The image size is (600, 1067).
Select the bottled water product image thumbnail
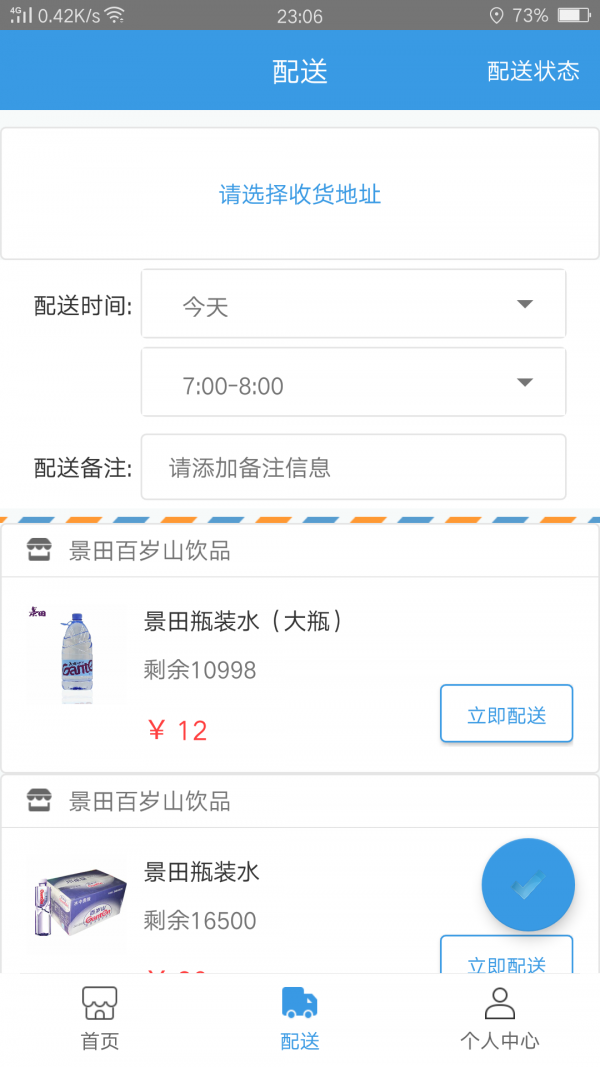(75, 655)
